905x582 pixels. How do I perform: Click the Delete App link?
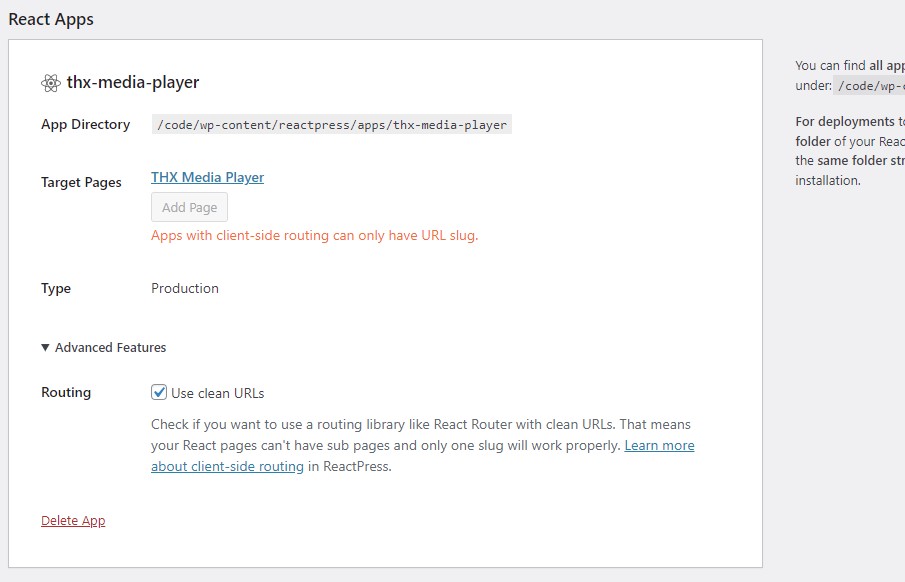[x=73, y=521]
